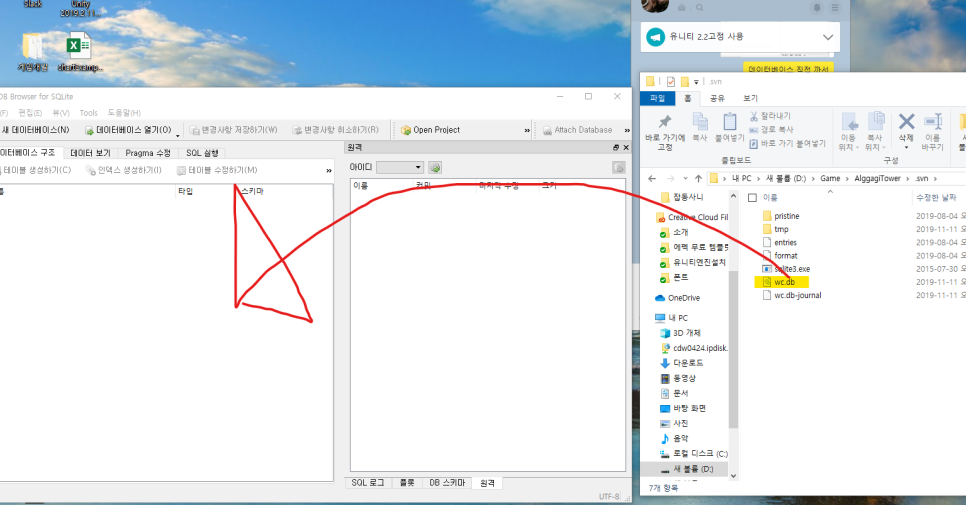Viewport: 966px width, 505px height.
Task: Click the Open Project toolbar icon
Action: (405, 130)
